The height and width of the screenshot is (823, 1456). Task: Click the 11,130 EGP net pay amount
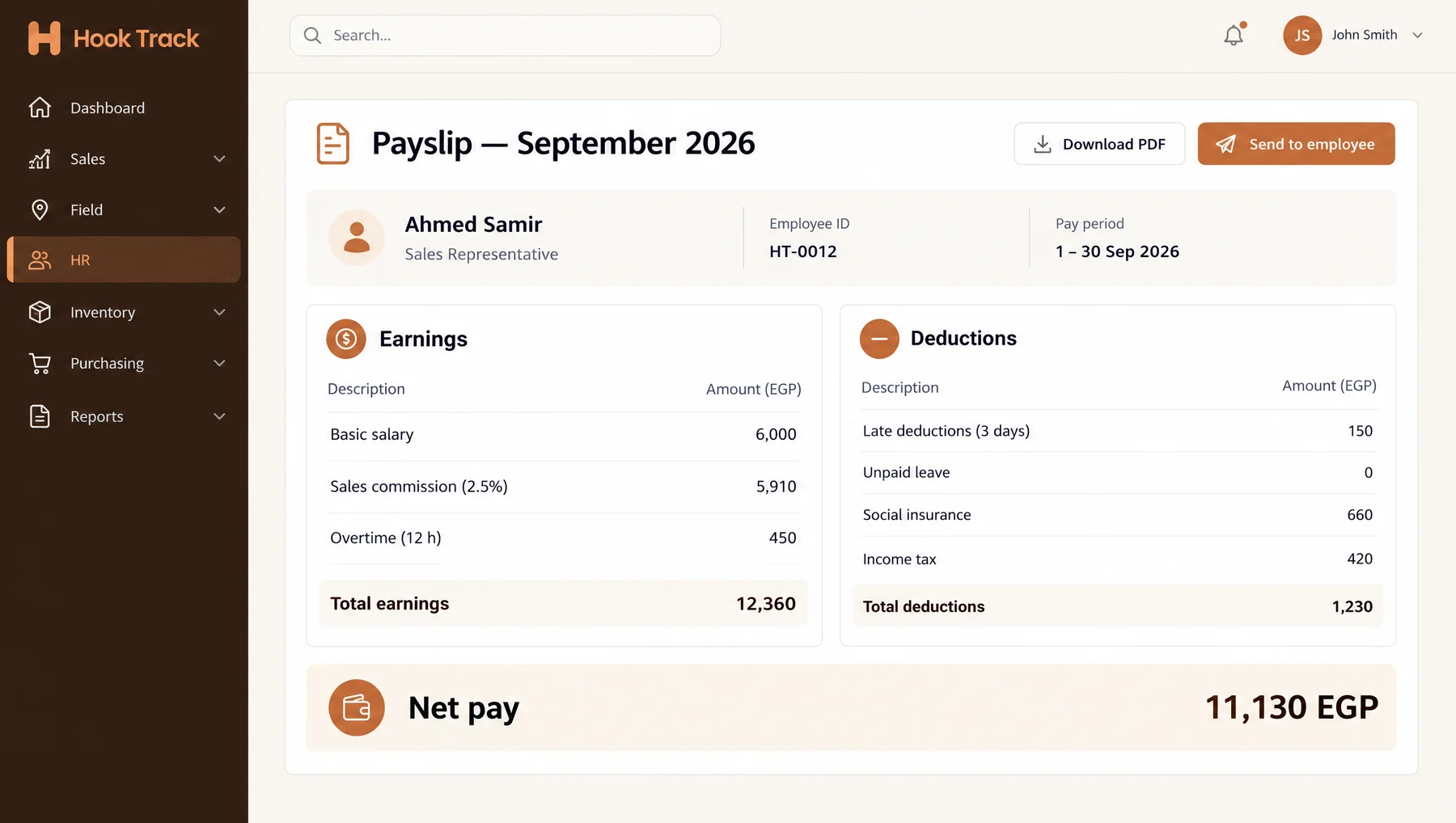1292,707
